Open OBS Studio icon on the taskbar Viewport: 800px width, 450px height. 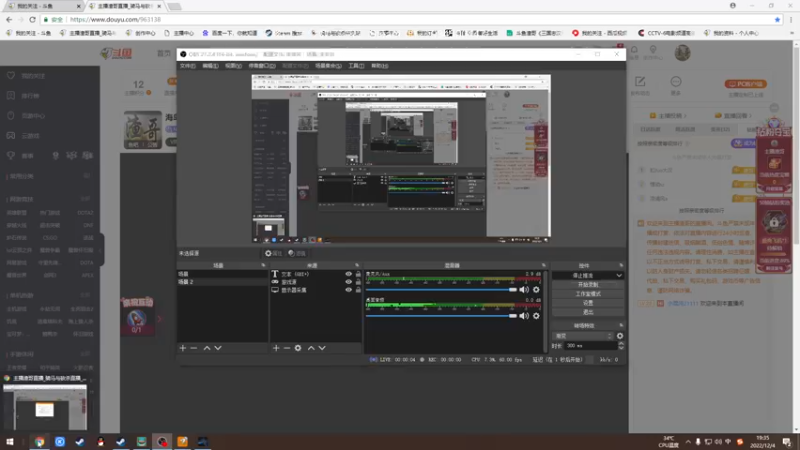(162, 442)
